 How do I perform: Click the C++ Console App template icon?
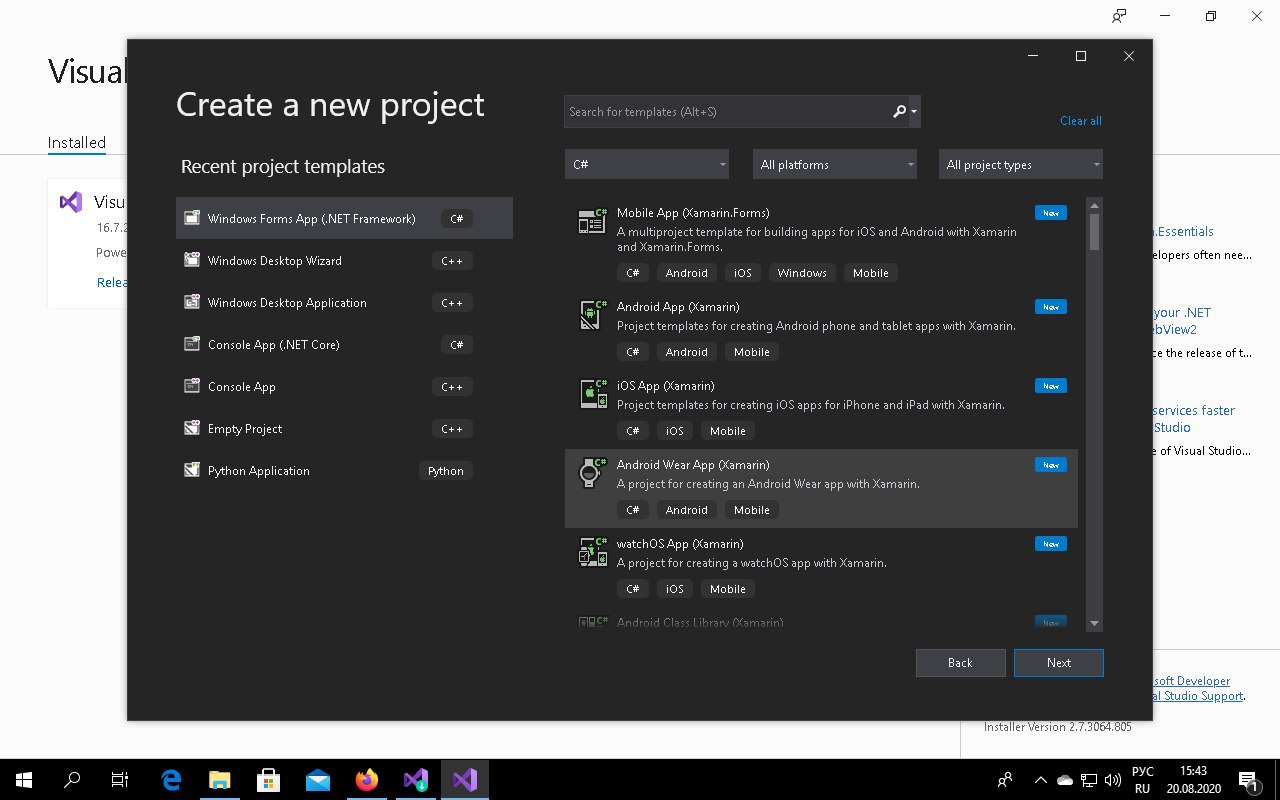[x=192, y=386]
